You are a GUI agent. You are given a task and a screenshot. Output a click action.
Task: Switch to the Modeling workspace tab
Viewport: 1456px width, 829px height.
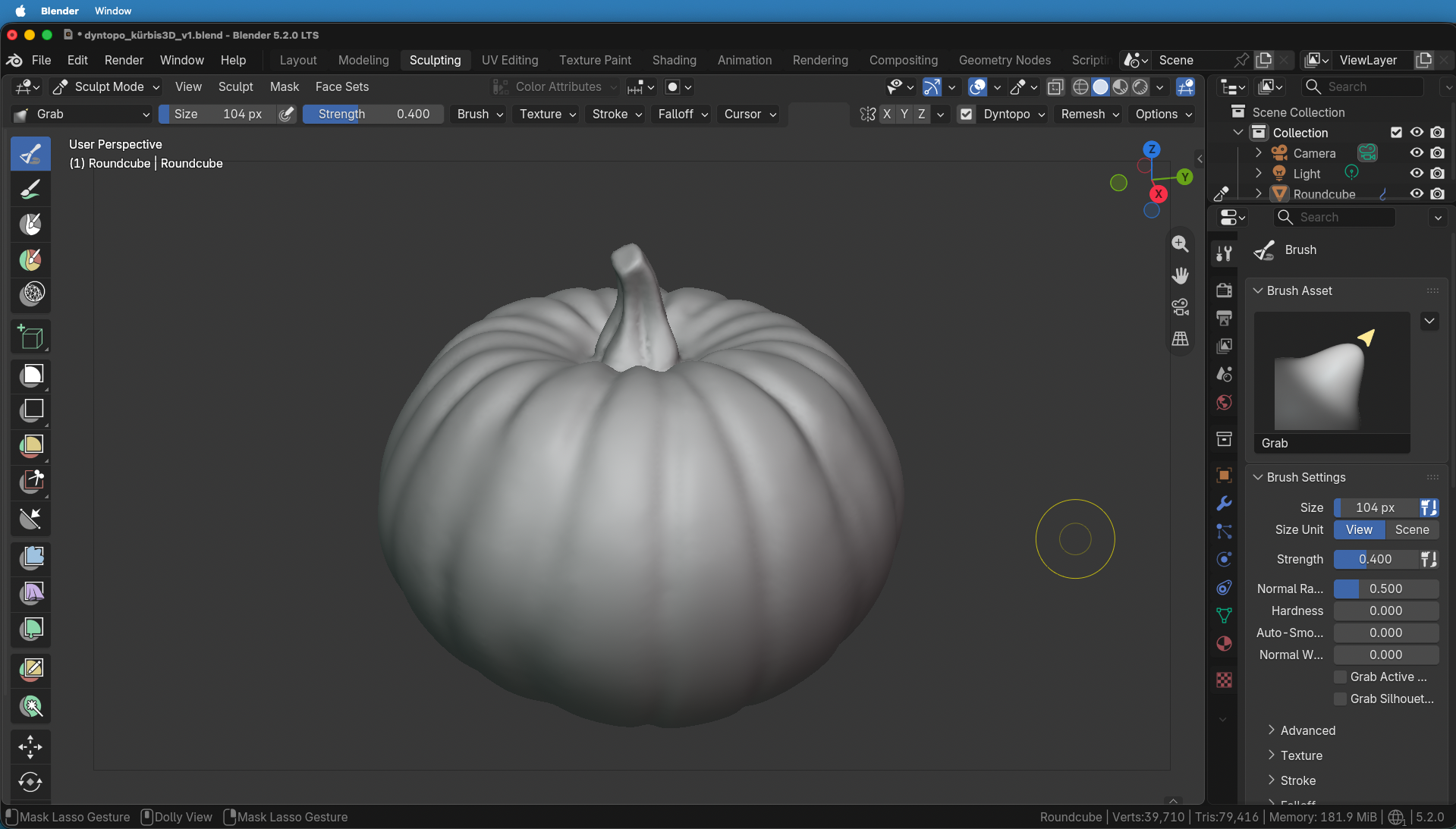point(363,60)
